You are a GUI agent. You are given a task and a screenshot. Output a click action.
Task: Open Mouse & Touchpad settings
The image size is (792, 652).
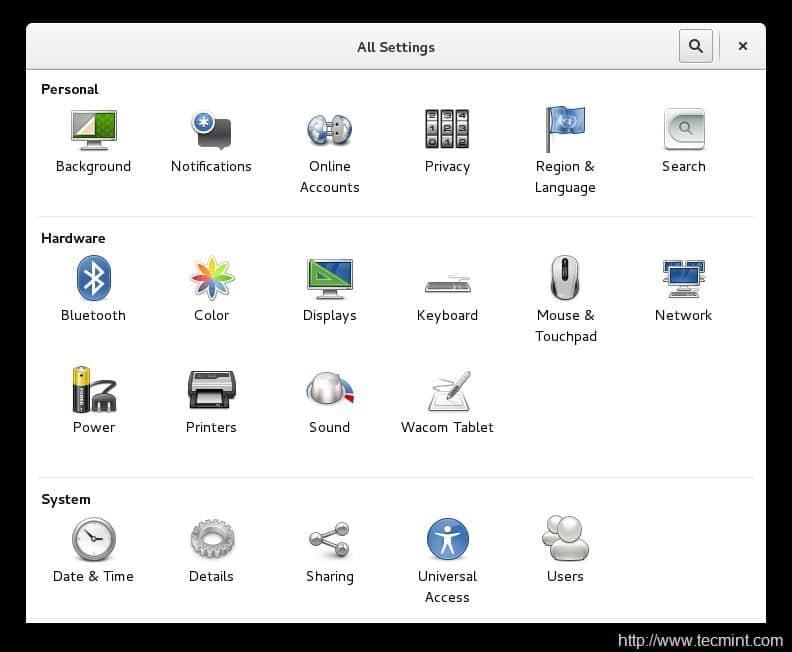point(565,279)
